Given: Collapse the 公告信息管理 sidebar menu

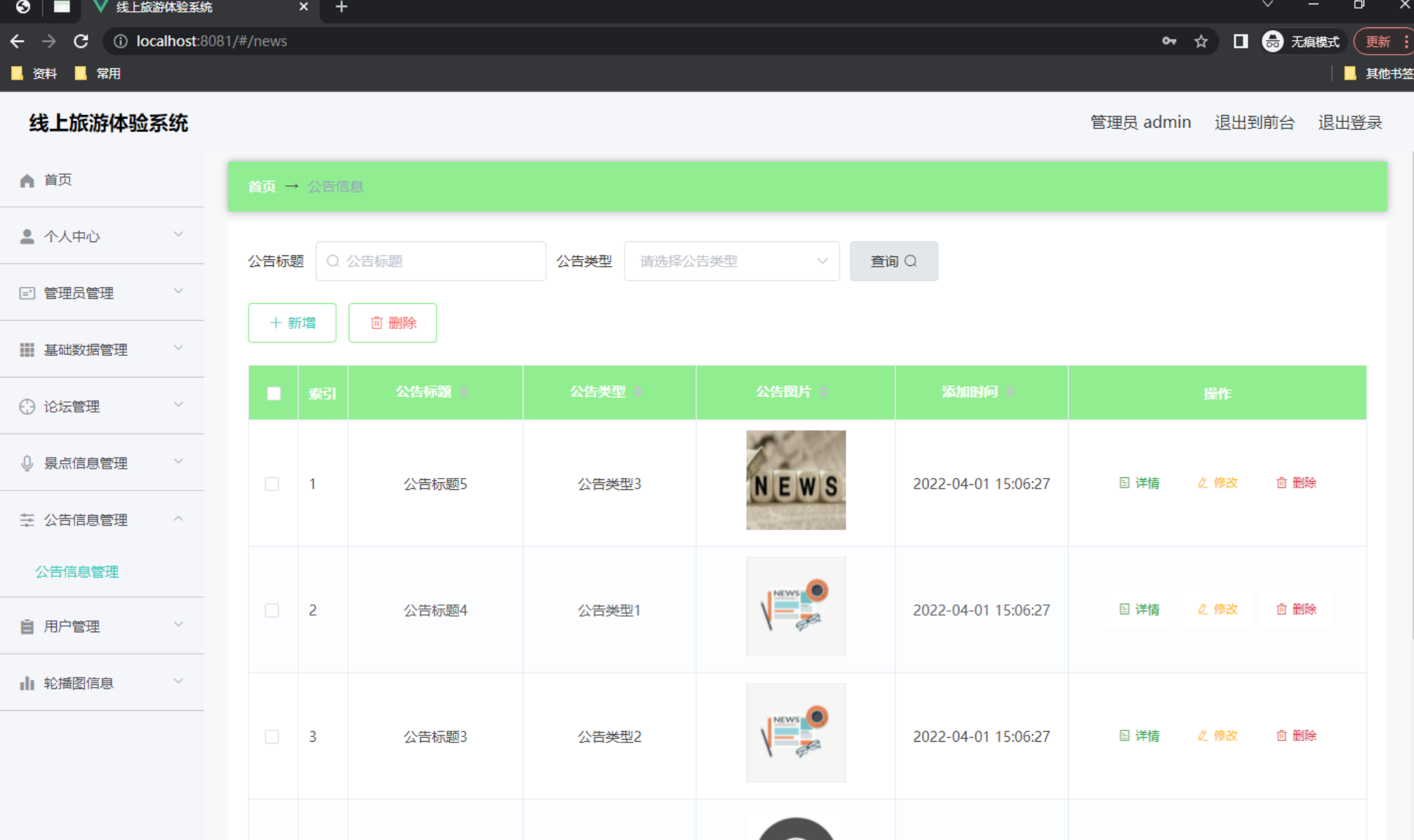Looking at the screenshot, I should click(102, 520).
